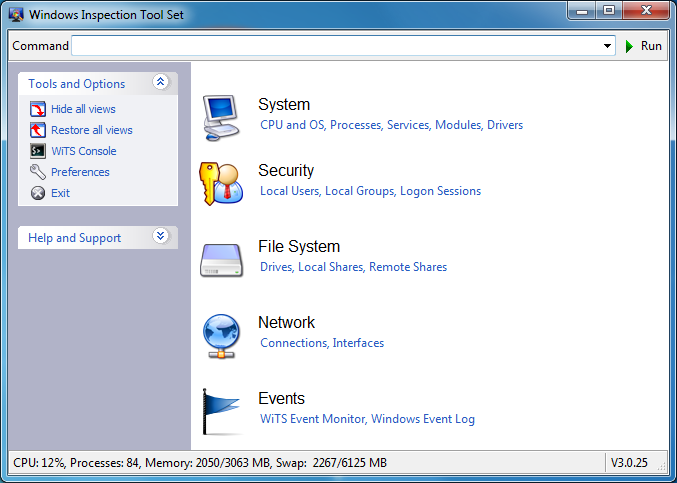Viewport: 677px width, 483px height.
Task: Open the Drives link
Action: pos(276,267)
